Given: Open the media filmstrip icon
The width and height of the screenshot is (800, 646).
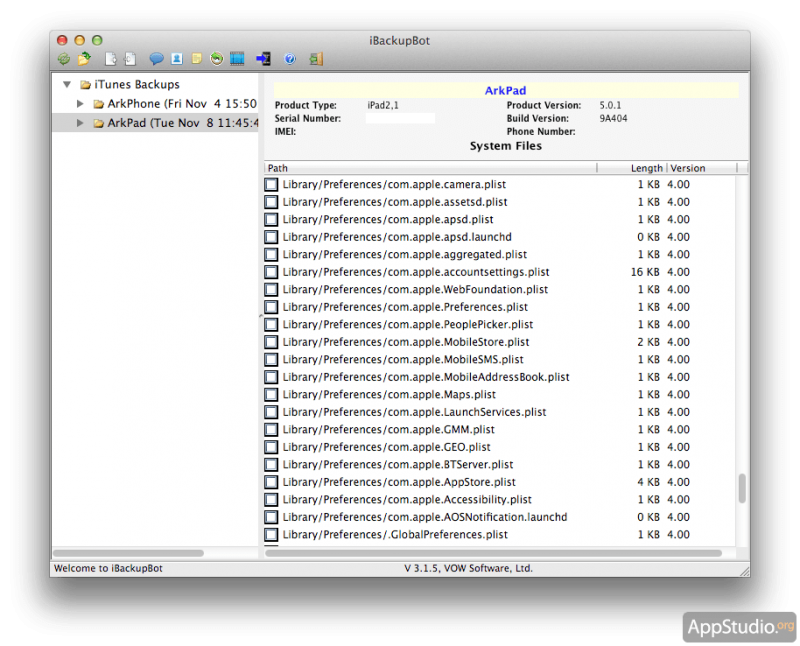Looking at the screenshot, I should pyautogui.click(x=237, y=59).
